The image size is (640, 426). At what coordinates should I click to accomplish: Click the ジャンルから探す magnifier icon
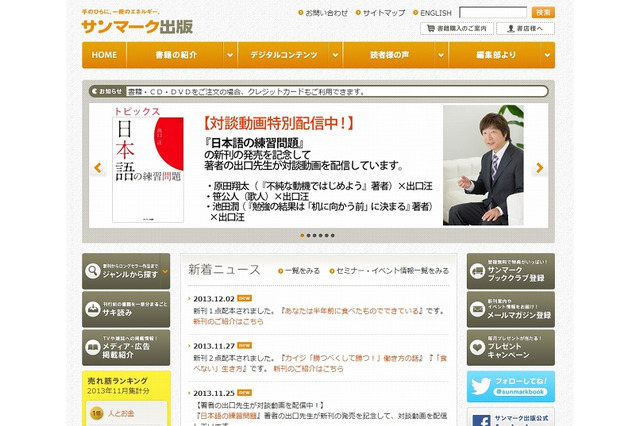[x=93, y=271]
